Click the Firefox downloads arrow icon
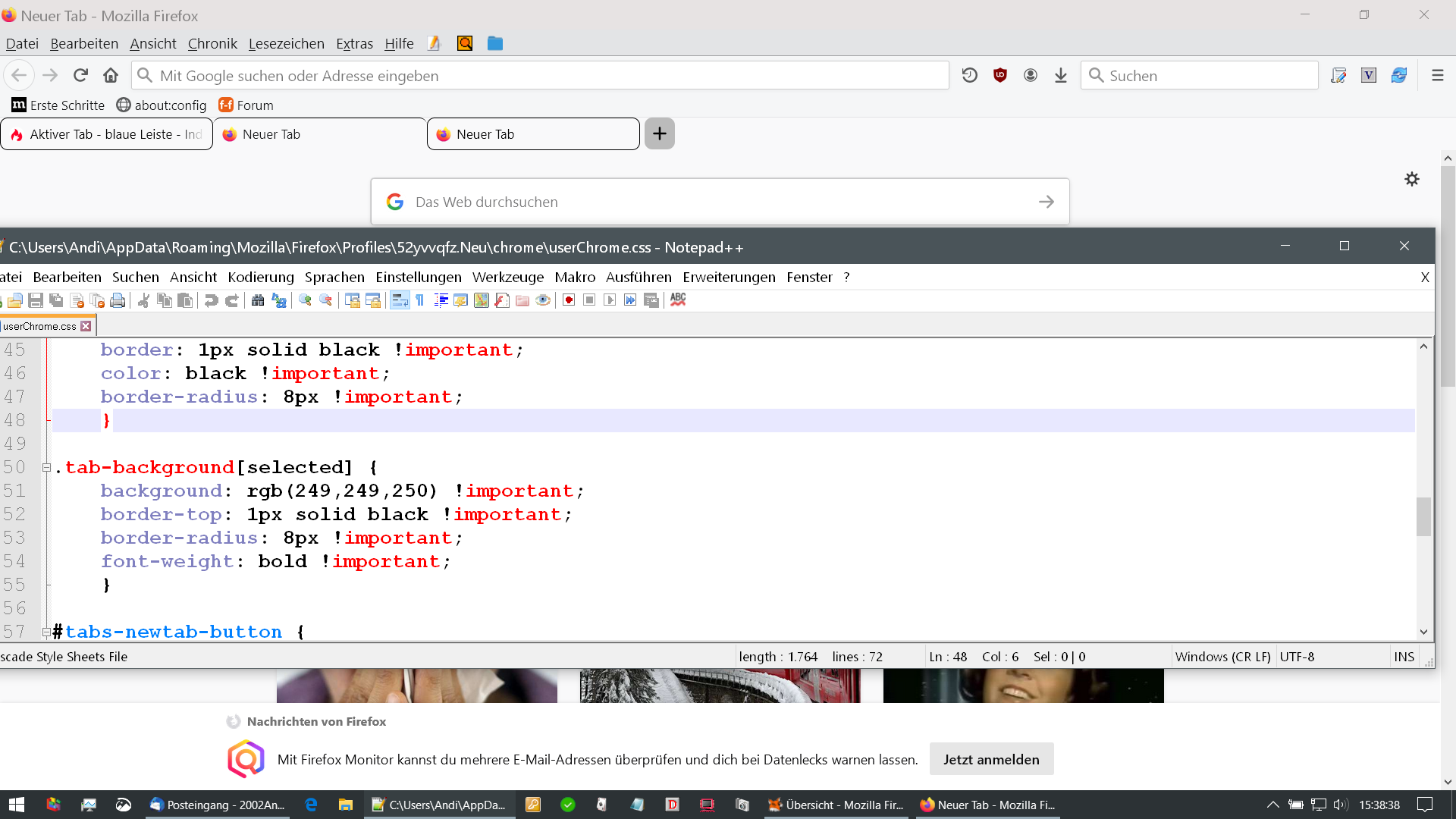 pyautogui.click(x=1061, y=75)
